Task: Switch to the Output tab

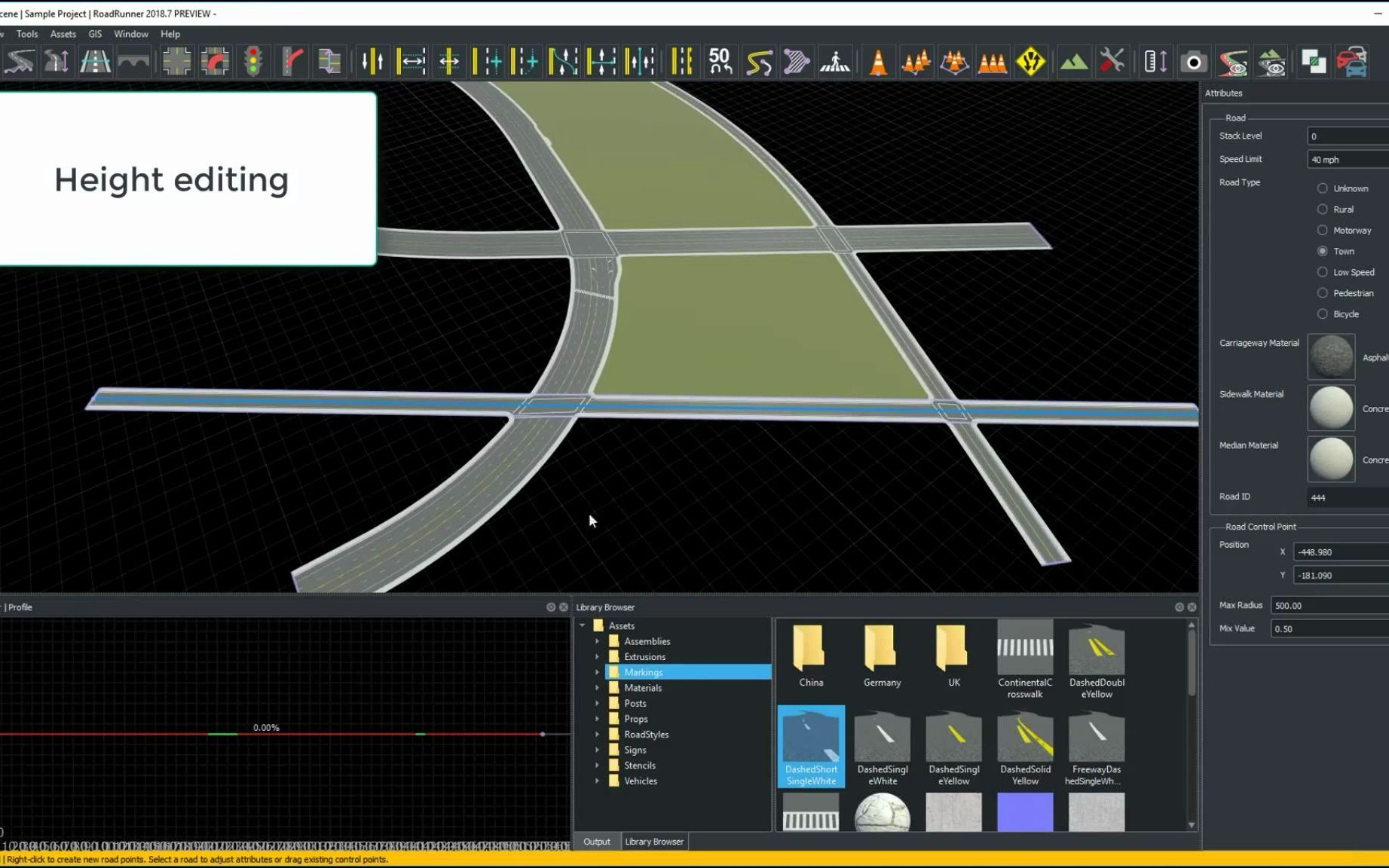Action: (597, 841)
